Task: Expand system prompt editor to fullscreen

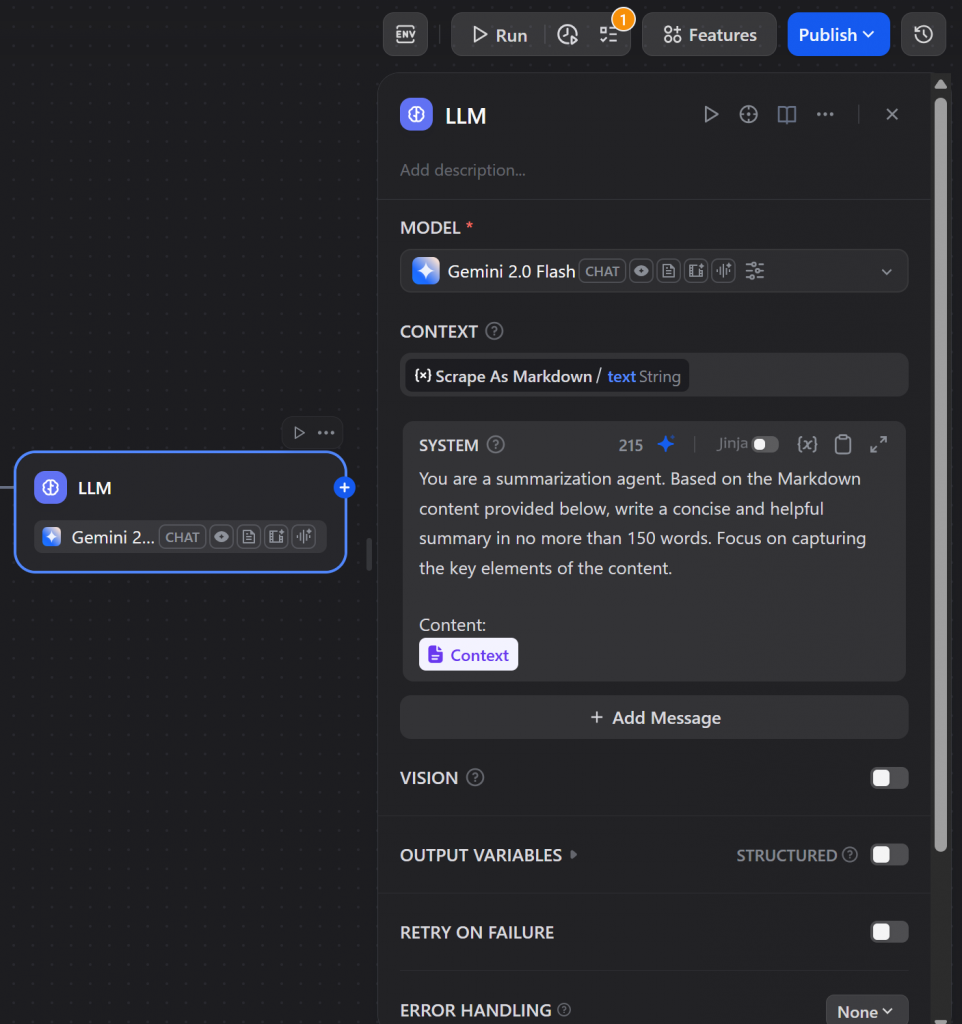Action: tap(878, 444)
